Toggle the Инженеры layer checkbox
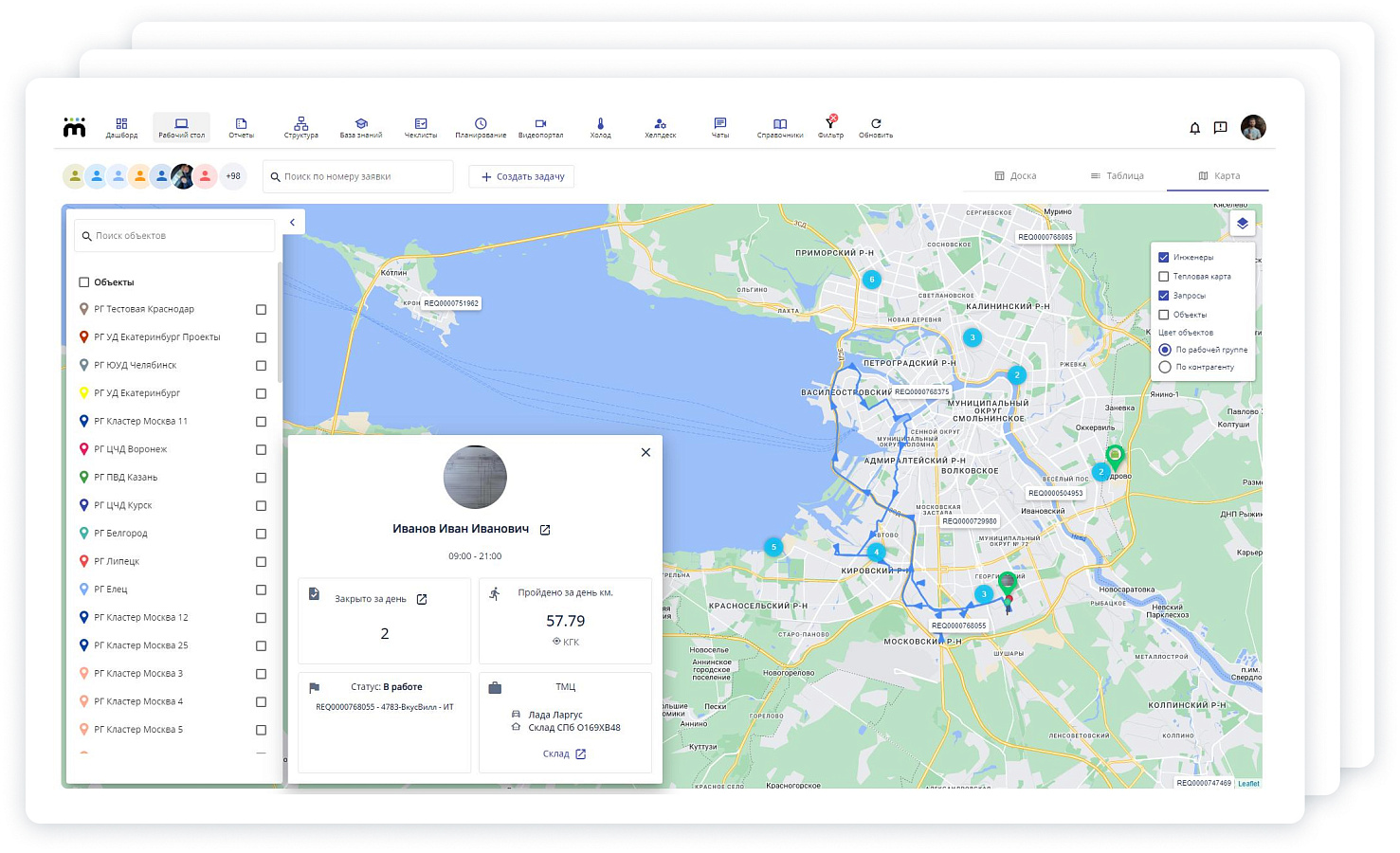1400x853 pixels. (1164, 257)
